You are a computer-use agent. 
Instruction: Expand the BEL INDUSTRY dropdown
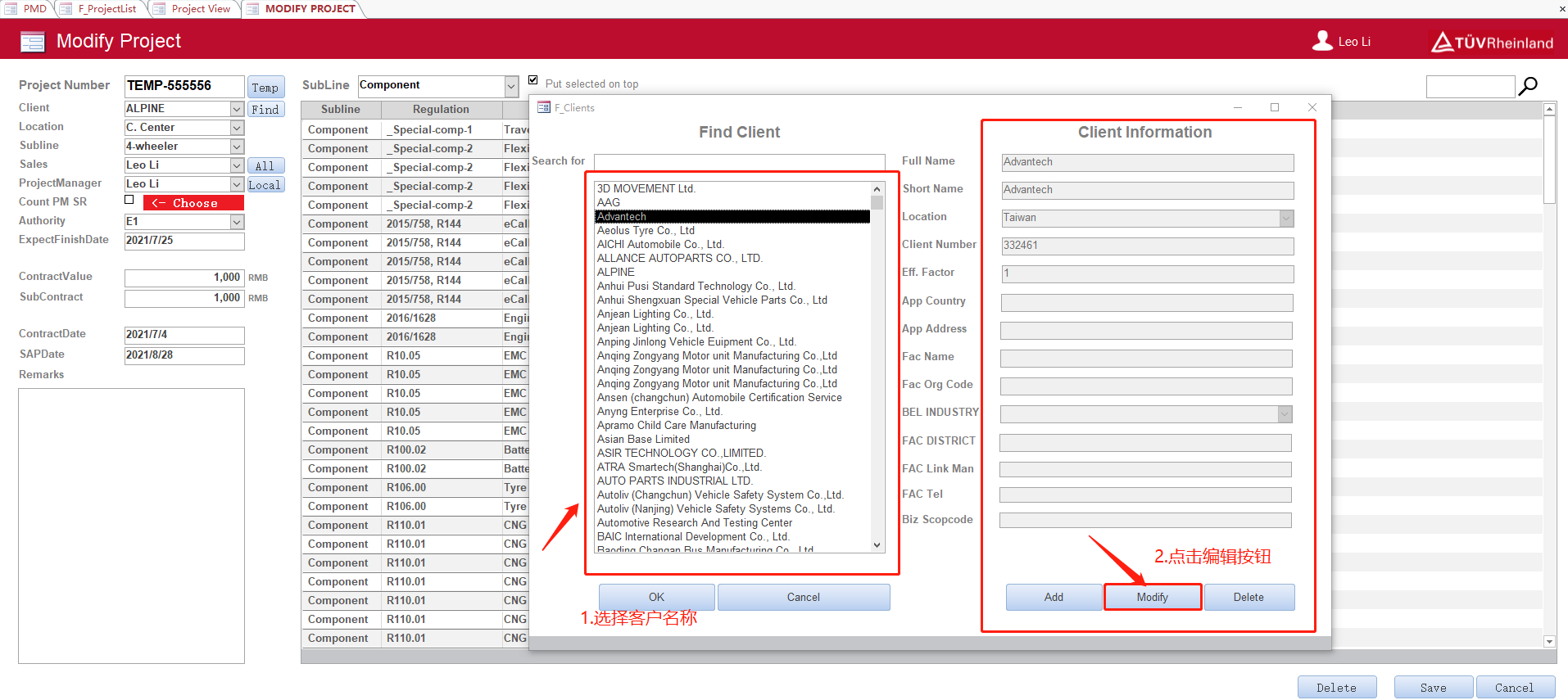(x=1285, y=414)
